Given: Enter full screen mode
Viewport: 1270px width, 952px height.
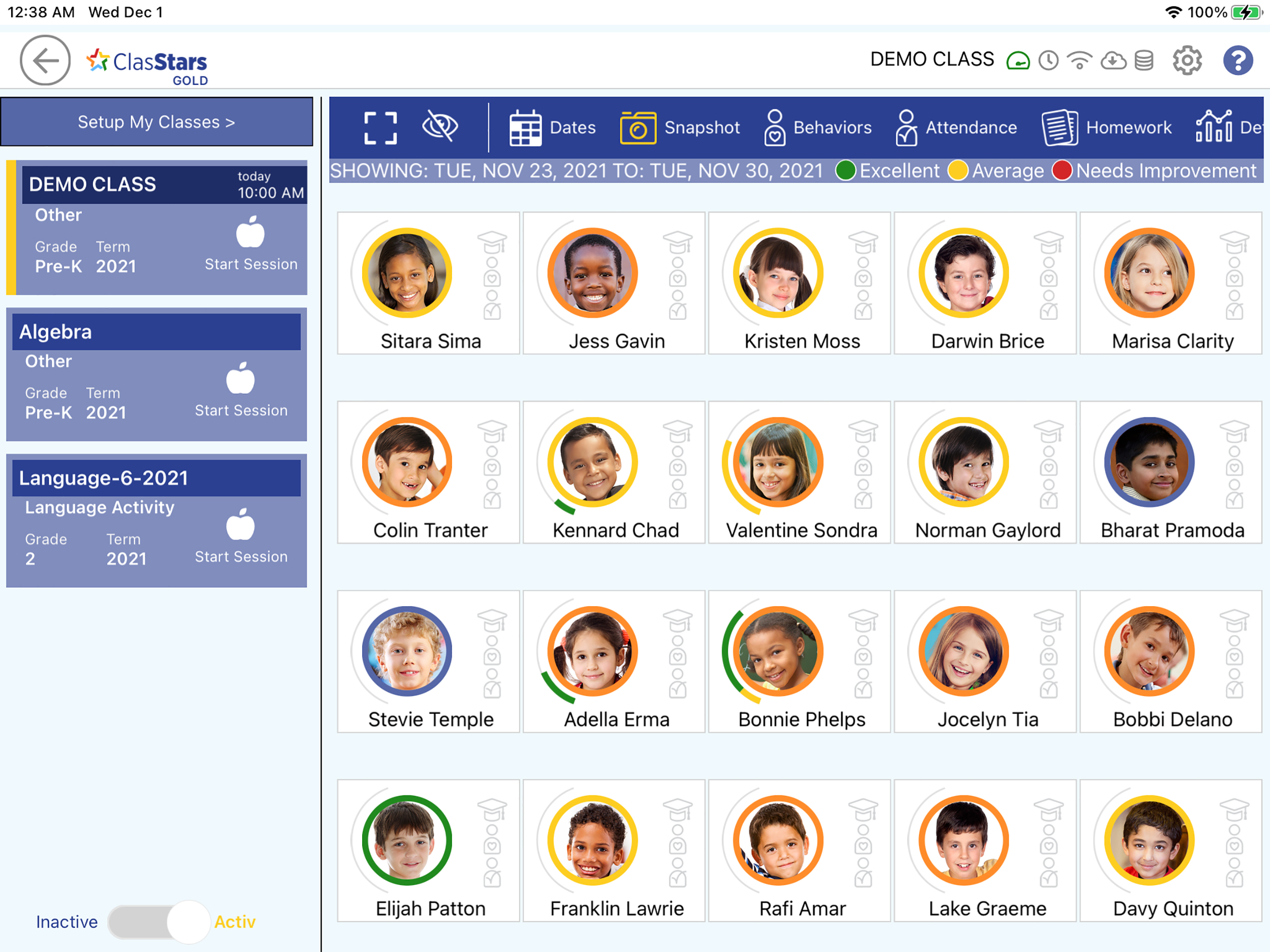Looking at the screenshot, I should click(381, 127).
